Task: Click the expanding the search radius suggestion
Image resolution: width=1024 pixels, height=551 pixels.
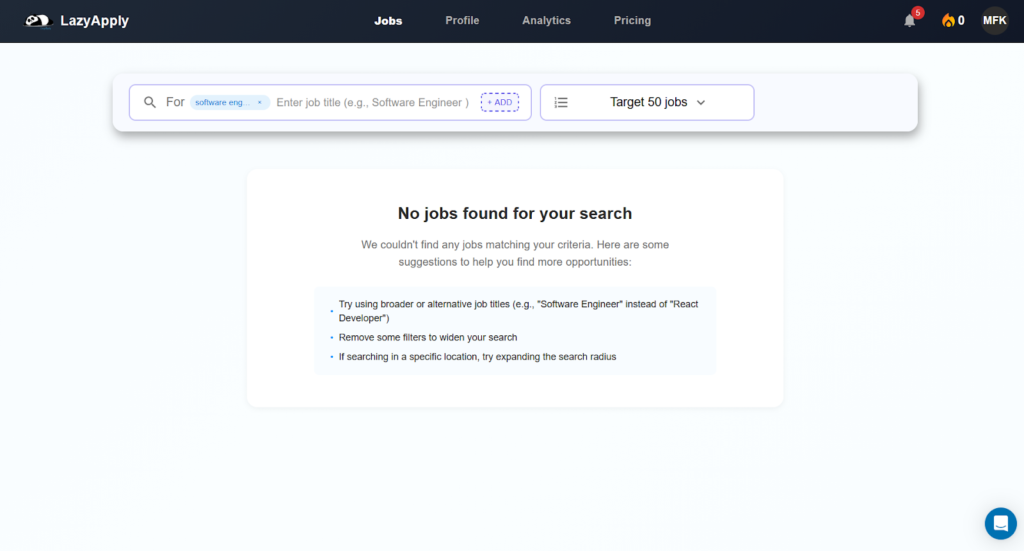Action: coord(477,356)
